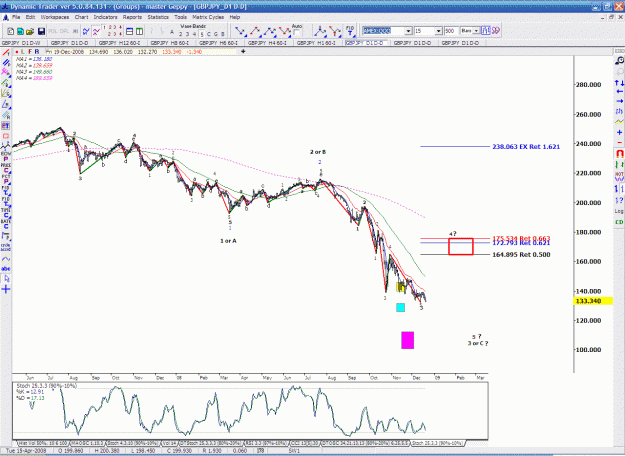Click the blue left arrow on right sidebar
625x456 pixels.
(619, 92)
